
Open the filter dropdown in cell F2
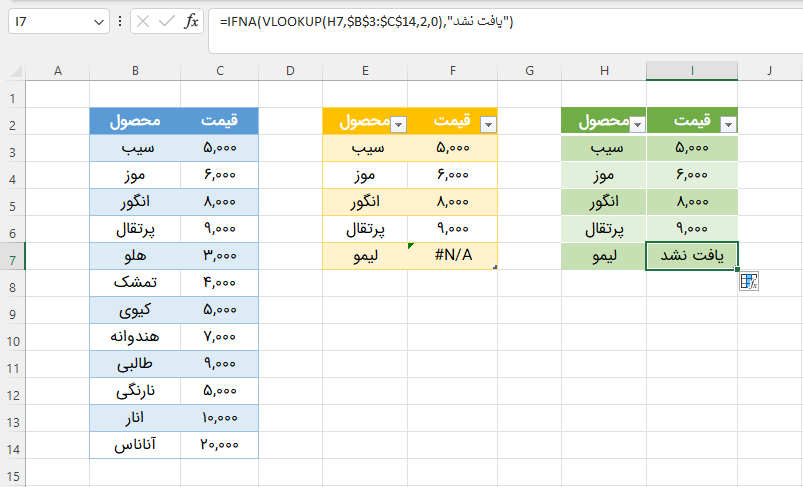click(487, 122)
